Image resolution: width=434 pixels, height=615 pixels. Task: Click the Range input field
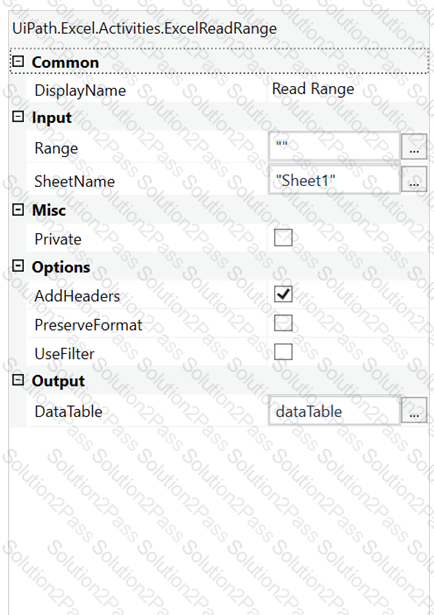coord(334,146)
